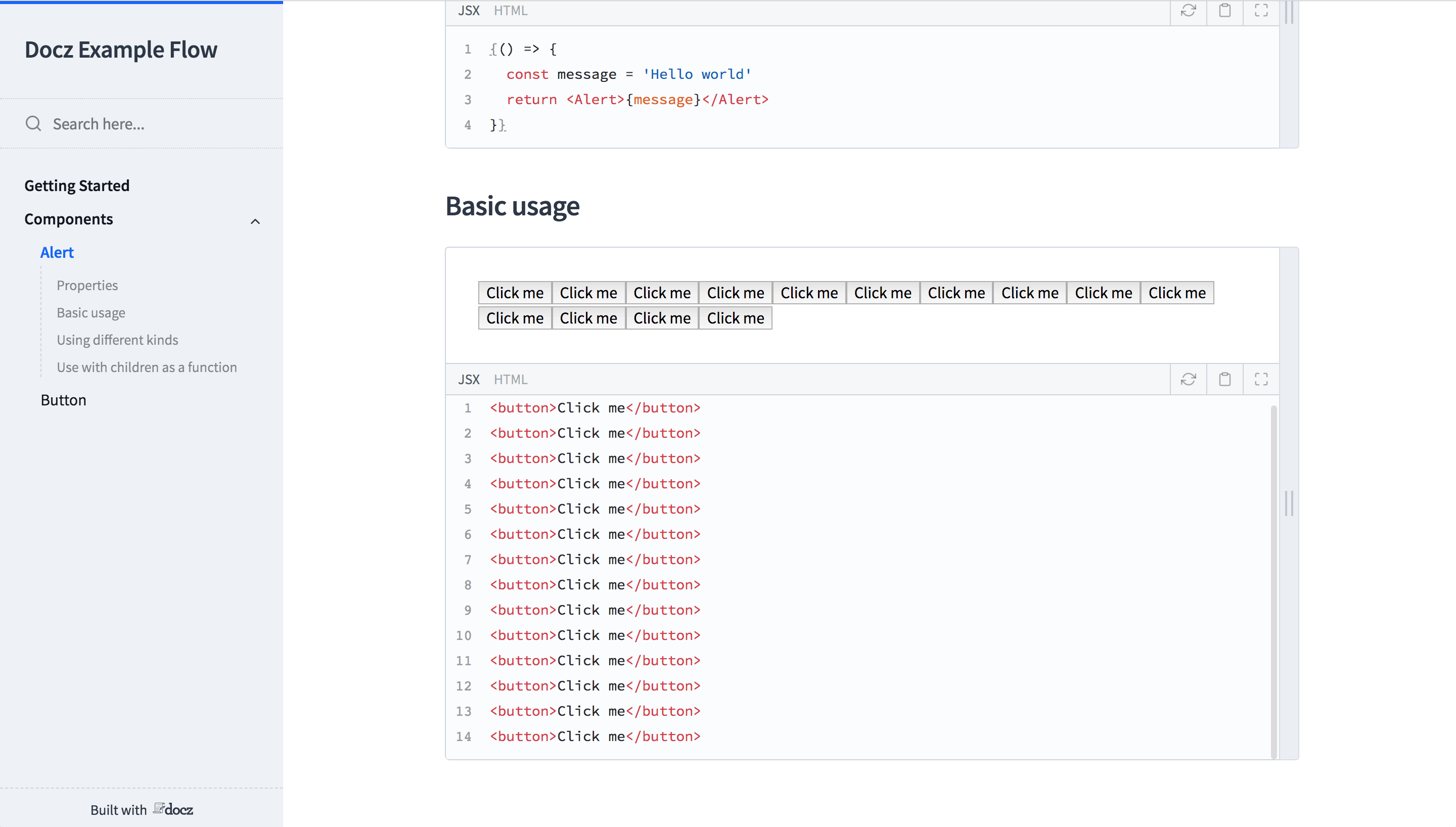This screenshot has height=827, width=1456.
Task: Open the Getting Started page
Action: (x=77, y=185)
